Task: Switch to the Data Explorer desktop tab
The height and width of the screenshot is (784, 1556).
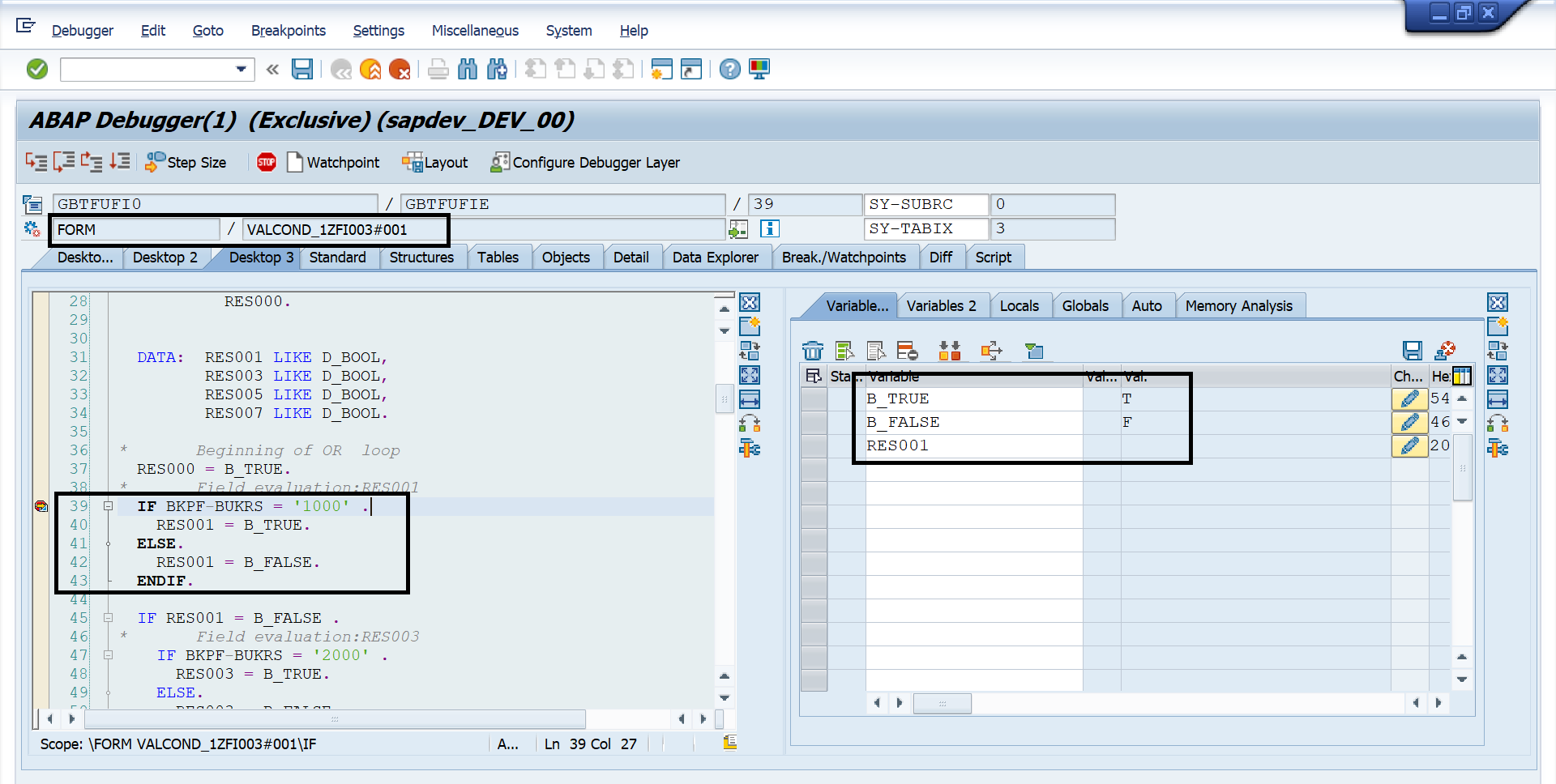Action: (716, 257)
